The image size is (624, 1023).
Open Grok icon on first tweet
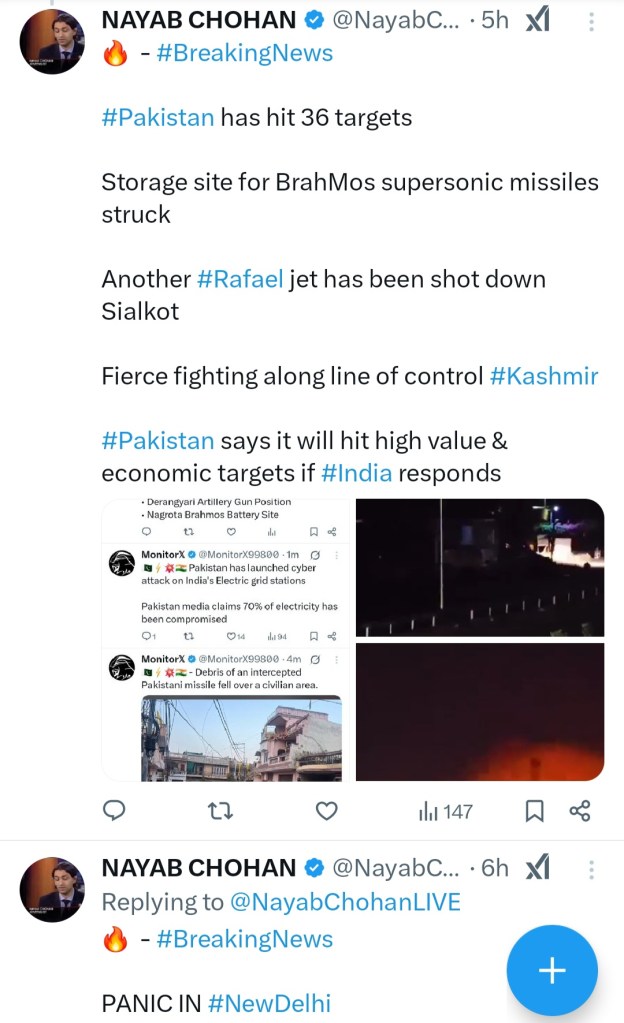coord(537,20)
